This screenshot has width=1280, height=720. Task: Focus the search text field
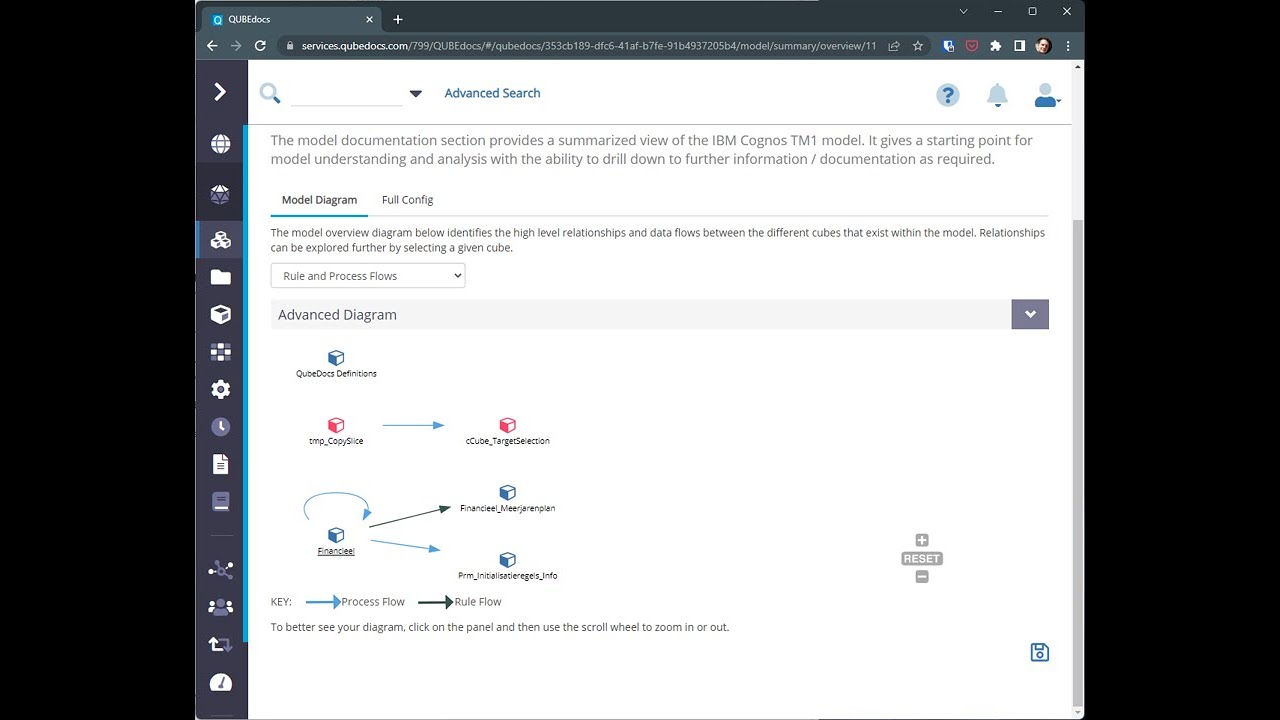tap(347, 94)
